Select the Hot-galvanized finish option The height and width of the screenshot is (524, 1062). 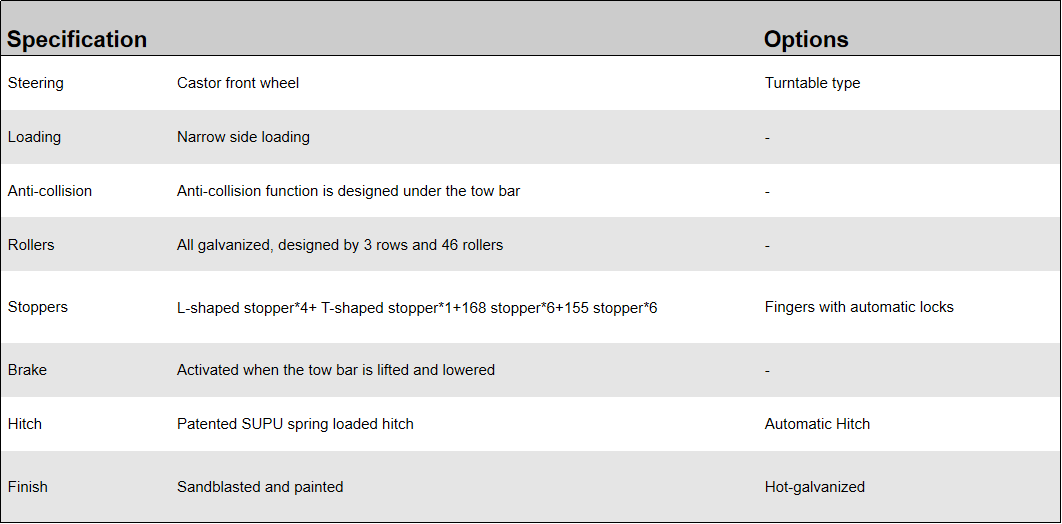814,487
